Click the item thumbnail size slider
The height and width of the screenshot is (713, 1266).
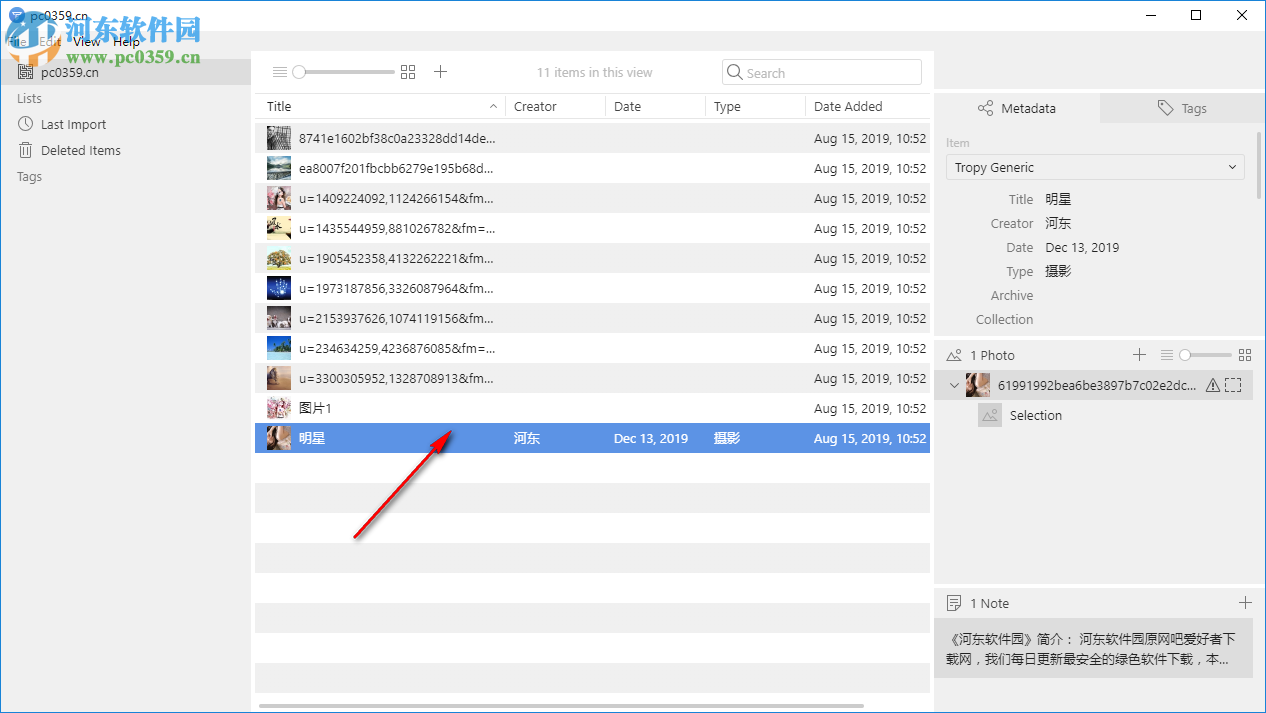pos(345,72)
